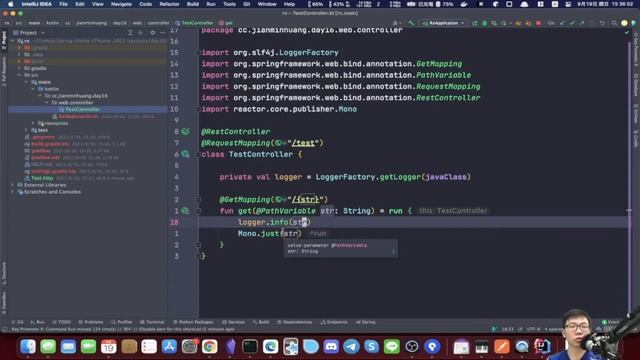Open the Build menu

(x=193, y=4)
